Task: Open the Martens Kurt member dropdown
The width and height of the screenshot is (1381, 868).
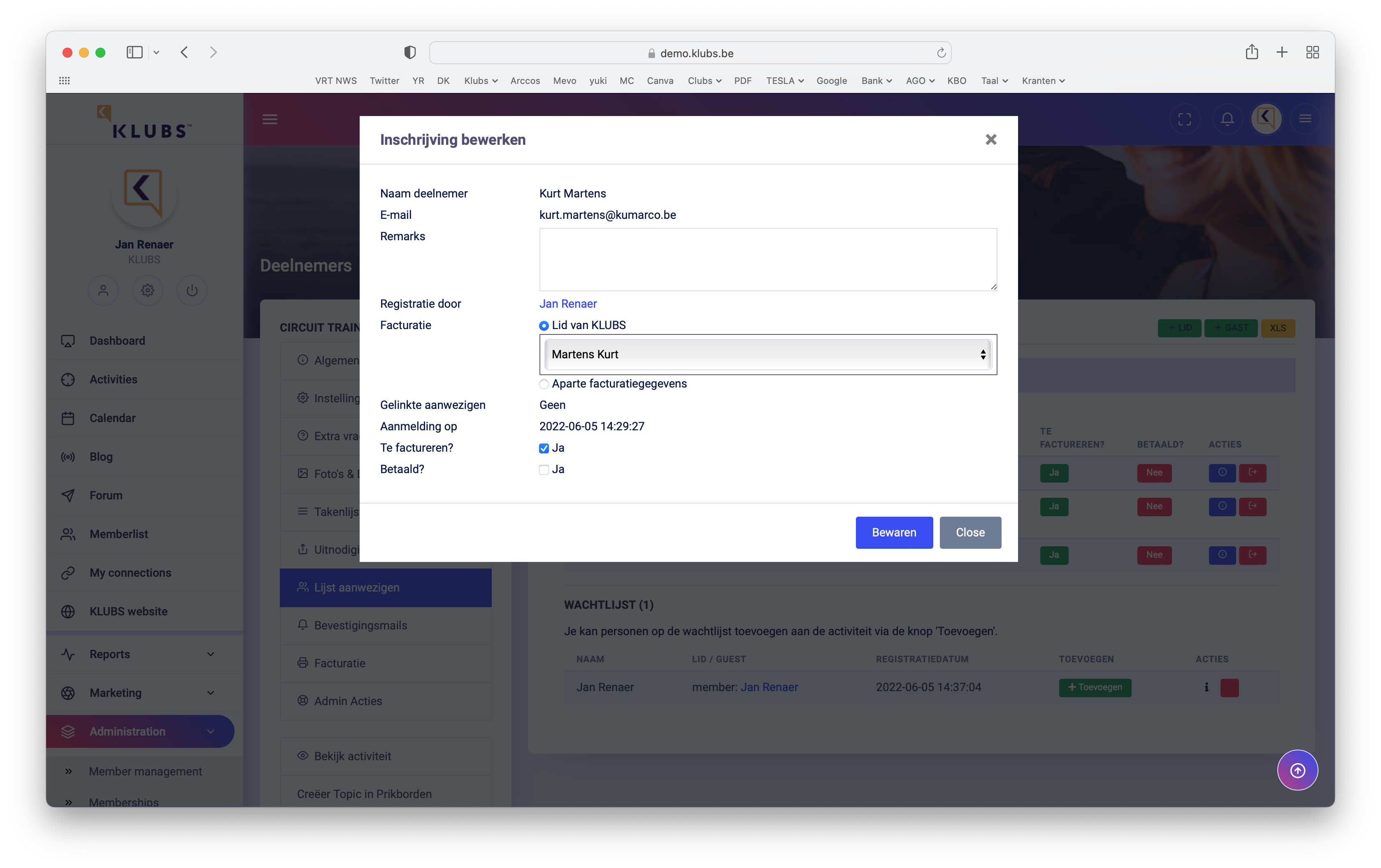Action: coord(767,354)
